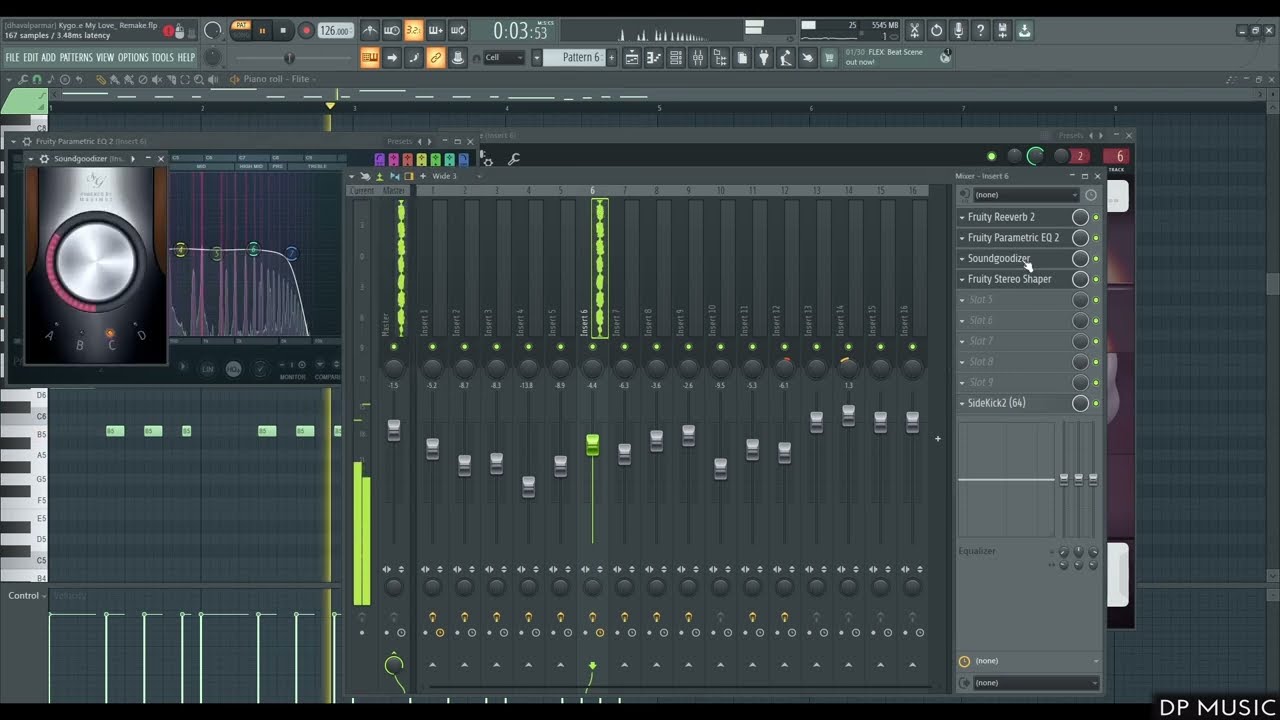The width and height of the screenshot is (1280, 720).
Task: Open the Playlist view icon
Action: pyautogui.click(x=632, y=58)
